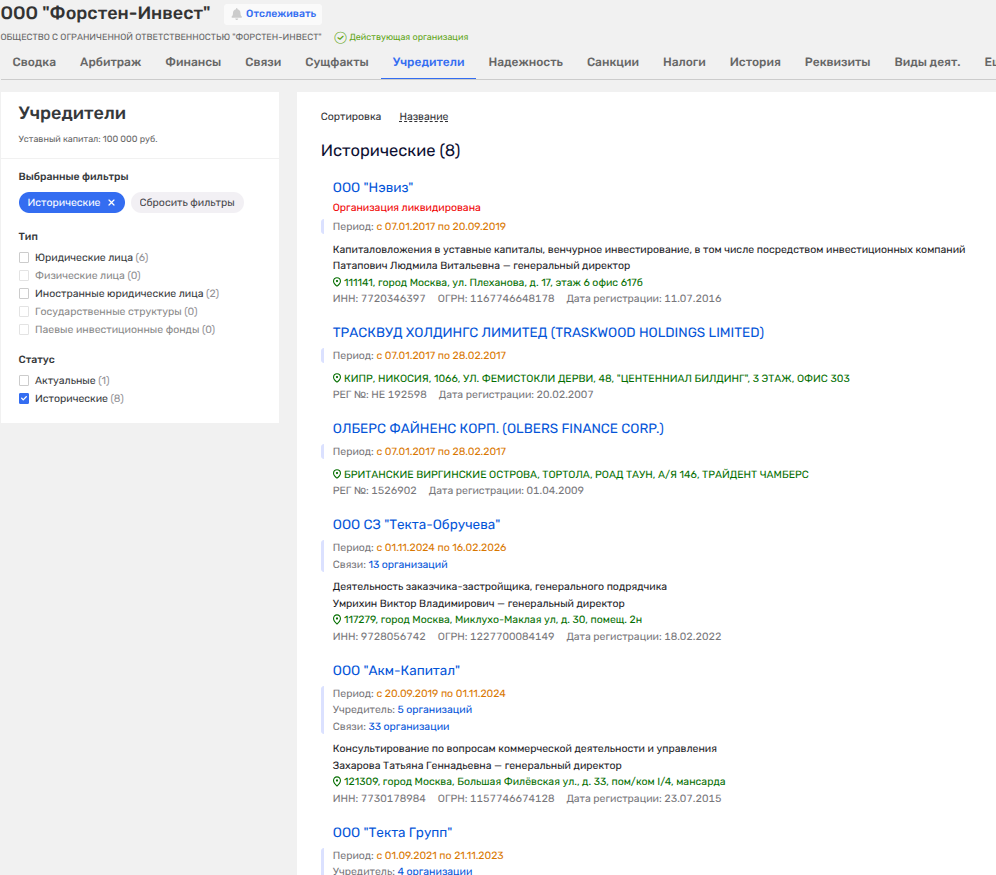
Task: Open the Название sorting selector
Action: (x=423, y=117)
